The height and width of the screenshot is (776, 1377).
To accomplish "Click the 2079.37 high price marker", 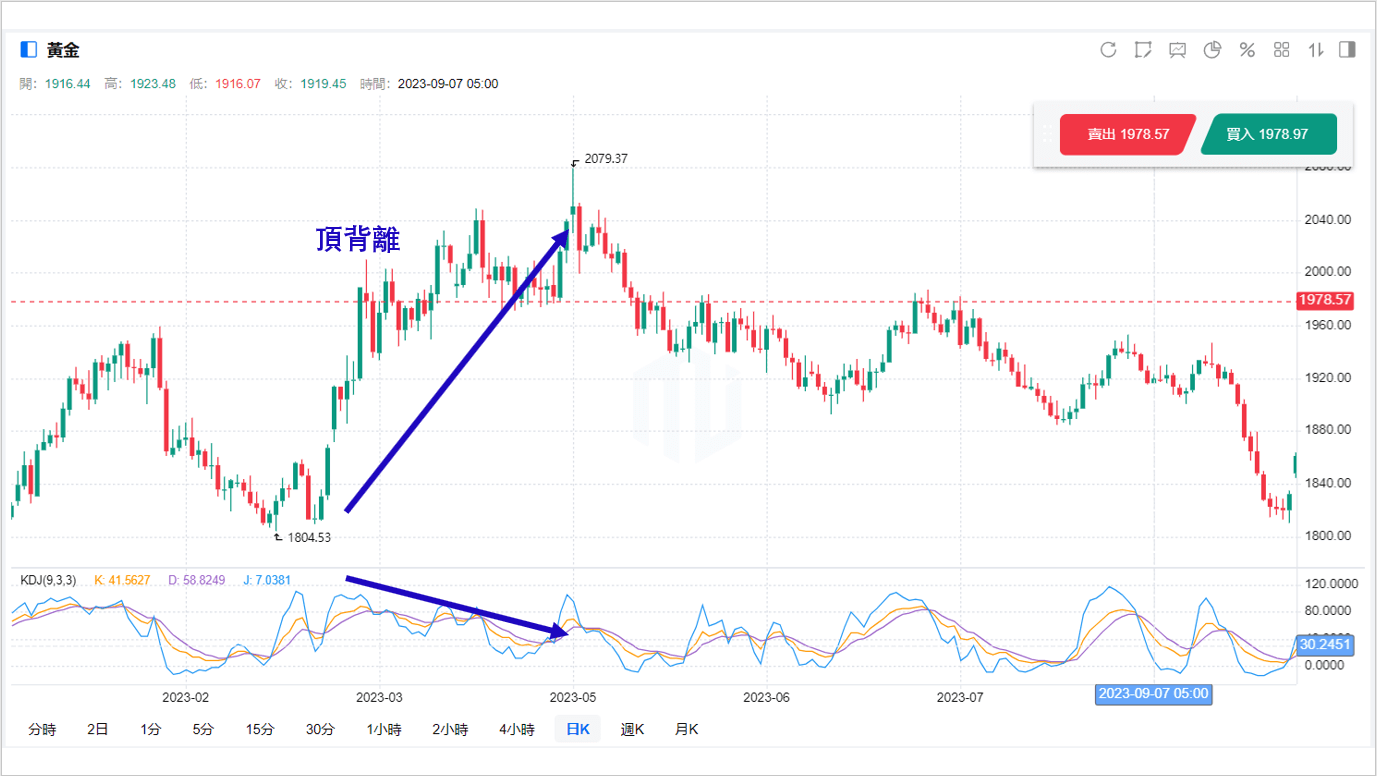I will (x=605, y=159).
